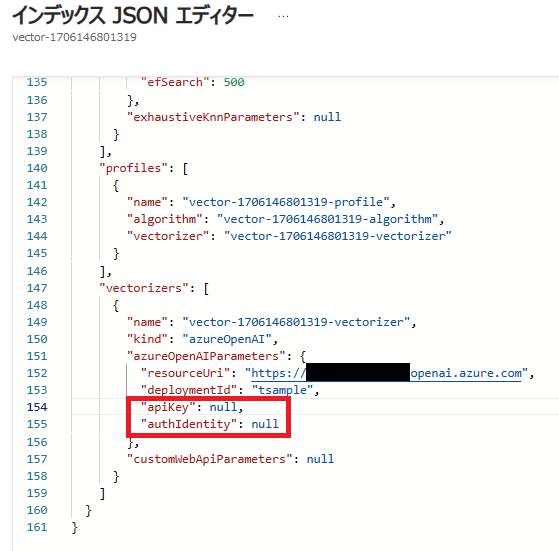Click the "kind" key on line 150
This screenshot has width=559, height=551.
147,339
